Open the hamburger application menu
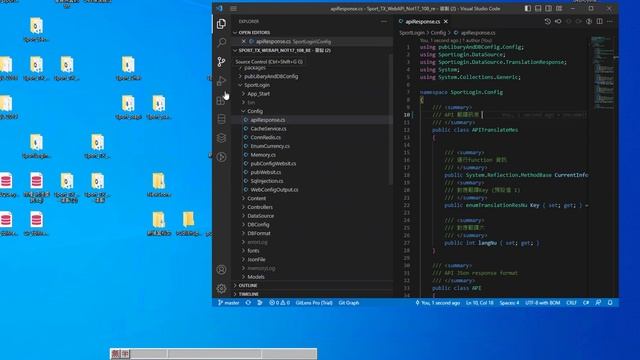Screen dimensions: 640x360 [233, 8]
